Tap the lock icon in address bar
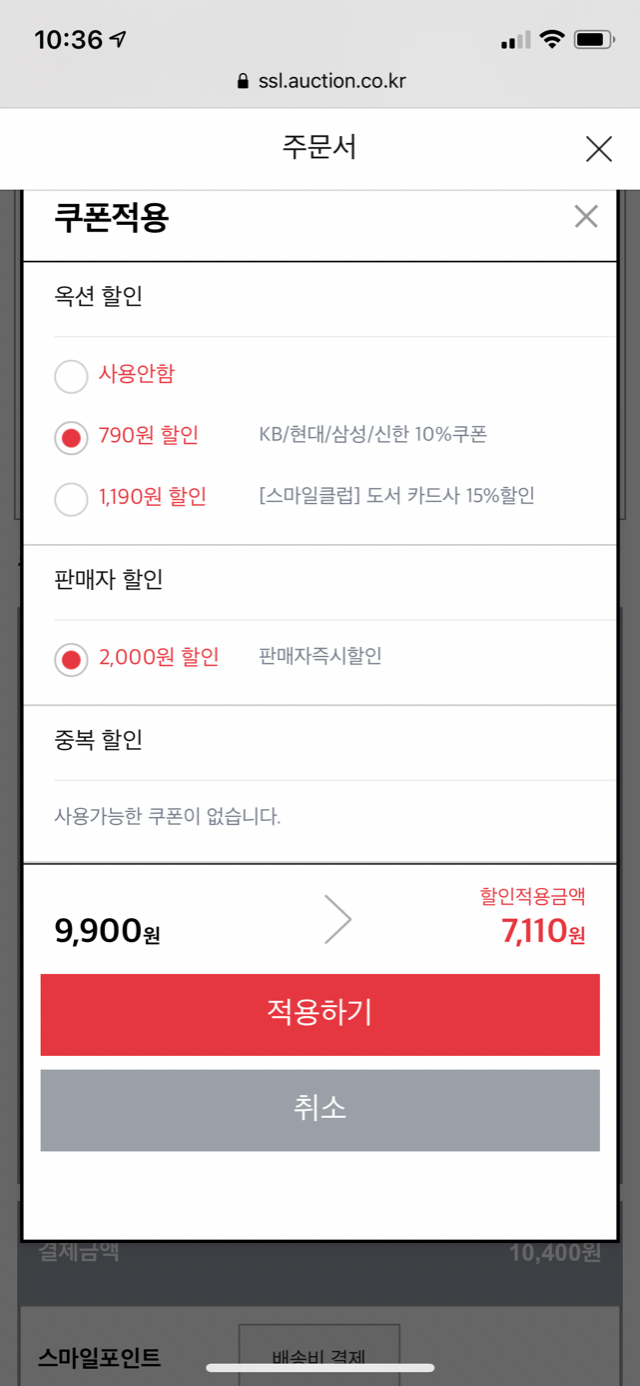Screen dimensions: 640x1386 242,82
